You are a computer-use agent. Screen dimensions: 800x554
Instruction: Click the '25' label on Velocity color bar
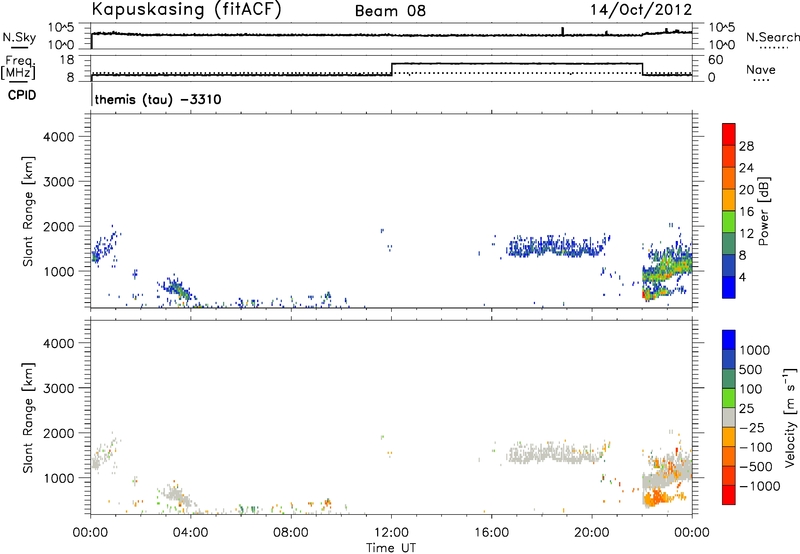(746, 408)
